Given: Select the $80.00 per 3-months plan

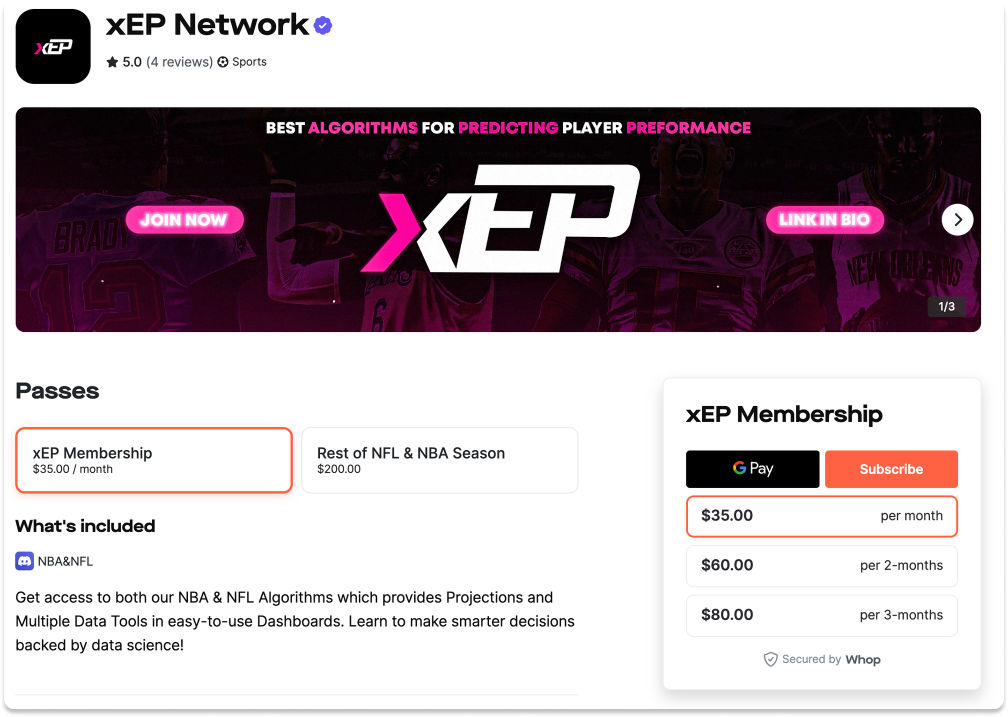Looking at the screenshot, I should pyautogui.click(x=821, y=615).
